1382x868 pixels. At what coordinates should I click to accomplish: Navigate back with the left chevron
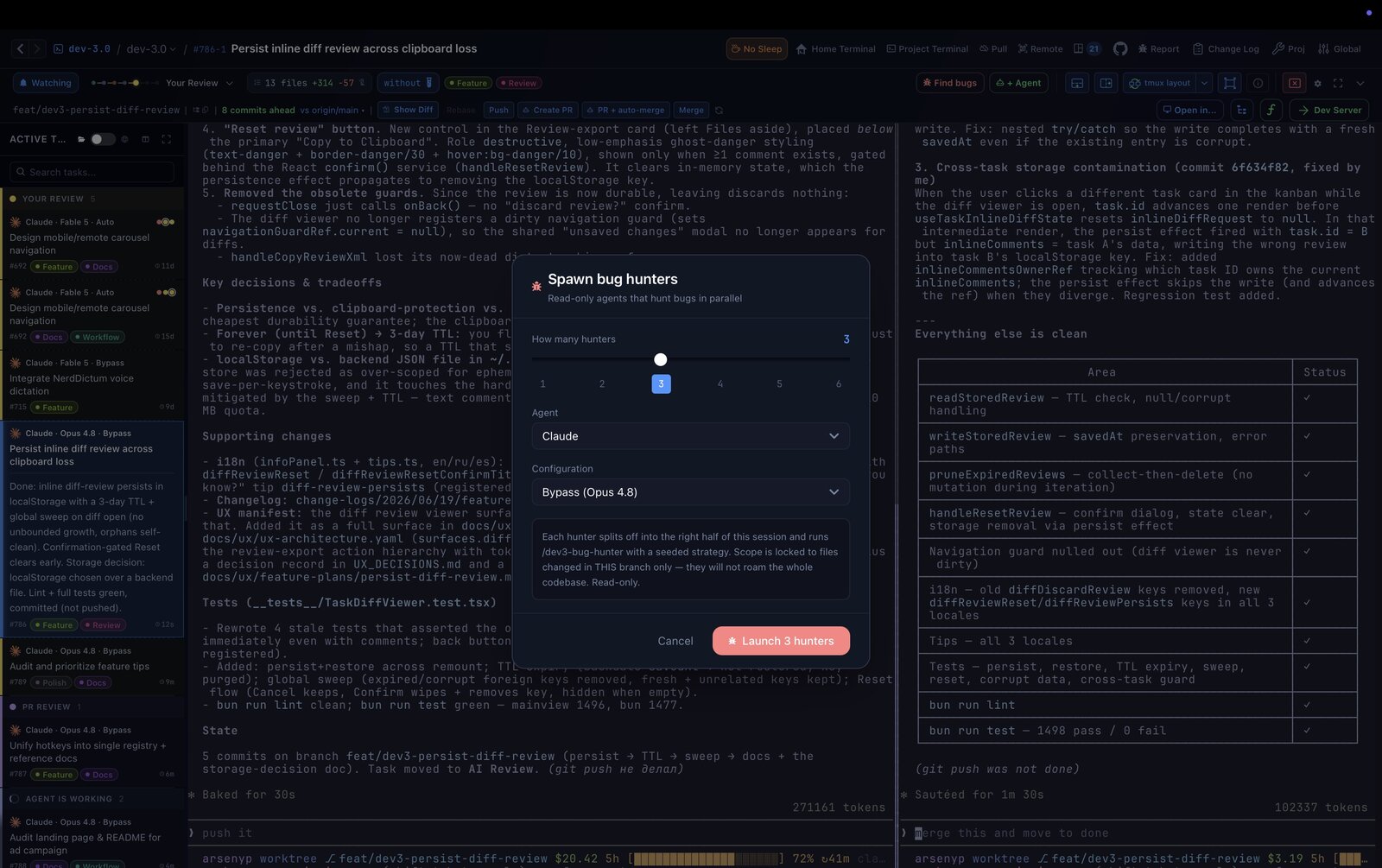[x=21, y=49]
